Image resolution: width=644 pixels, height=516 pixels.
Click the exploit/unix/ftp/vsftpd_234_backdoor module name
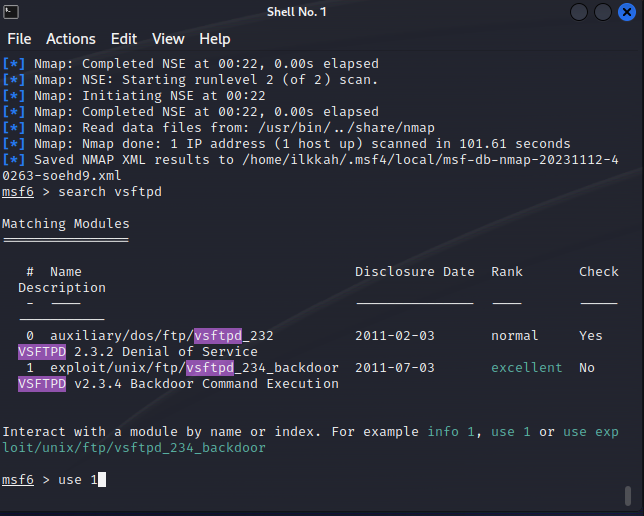[194, 368]
